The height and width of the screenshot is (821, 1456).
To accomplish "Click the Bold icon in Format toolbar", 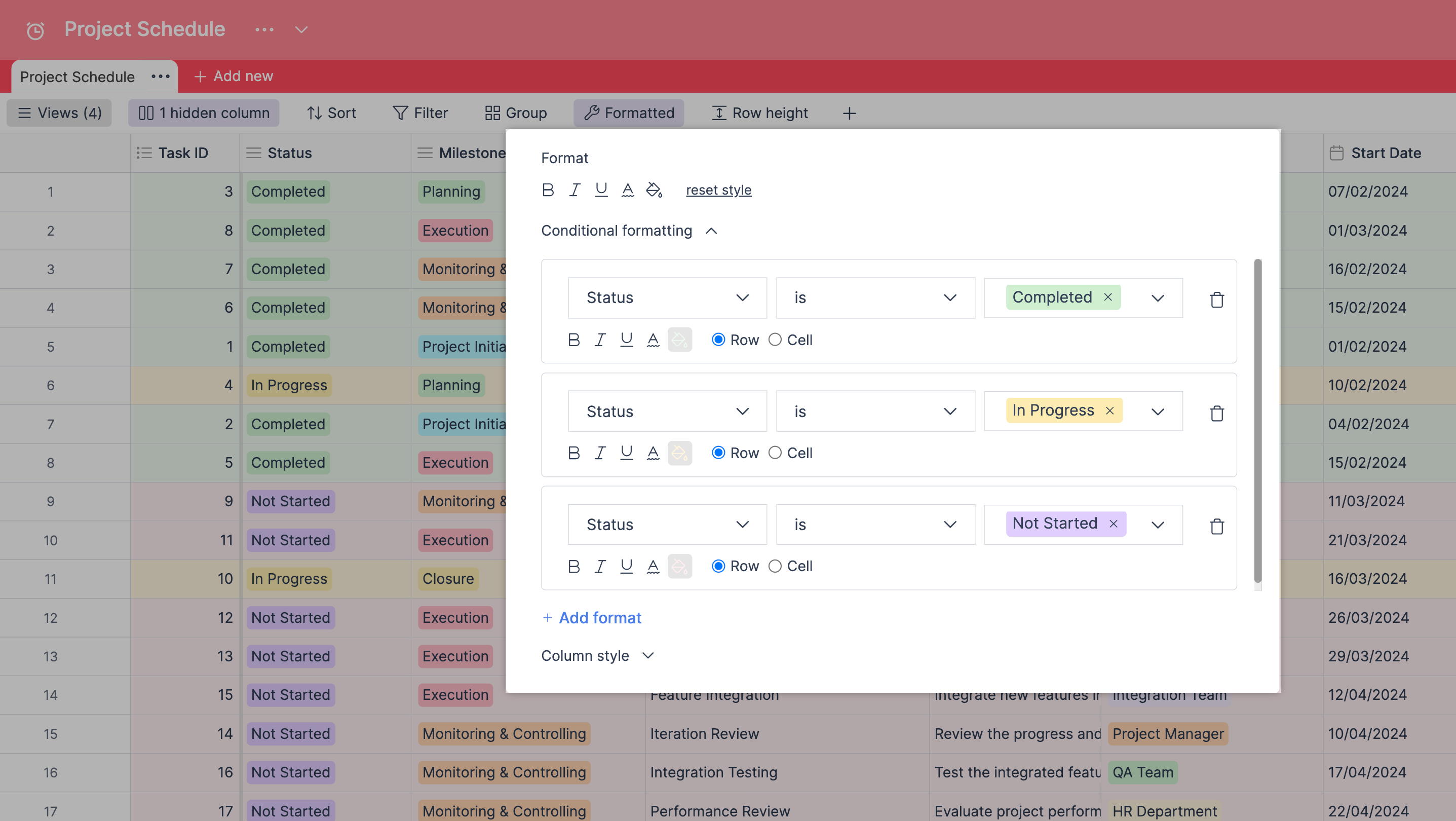I will (x=548, y=189).
